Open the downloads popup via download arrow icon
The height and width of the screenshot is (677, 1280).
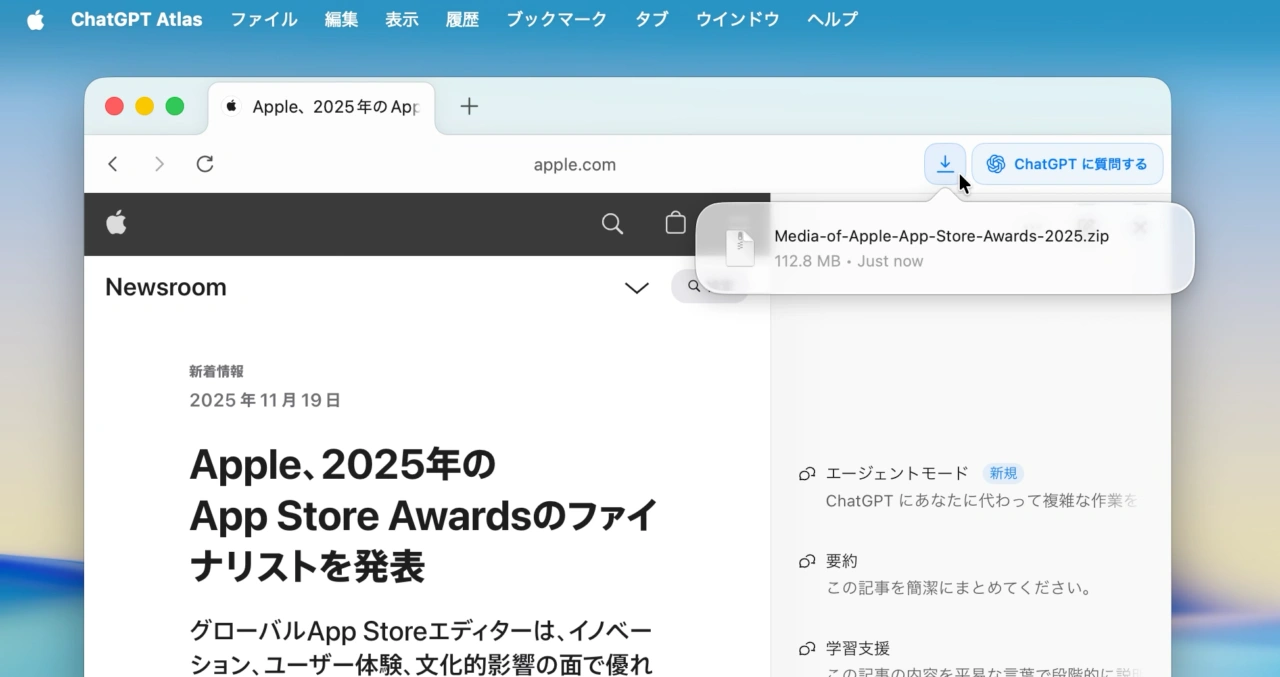click(945, 163)
